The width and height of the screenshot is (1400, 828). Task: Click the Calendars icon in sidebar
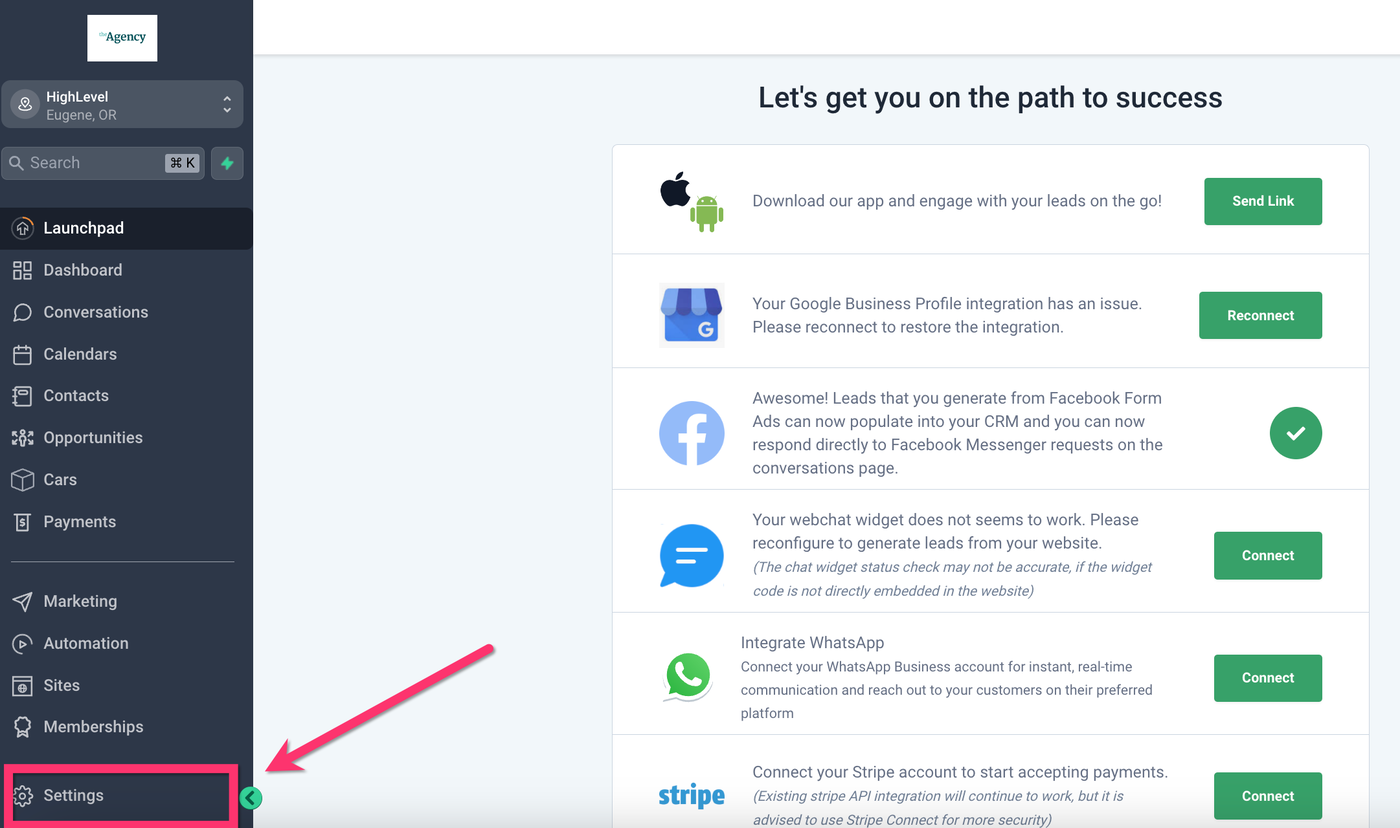(22, 354)
